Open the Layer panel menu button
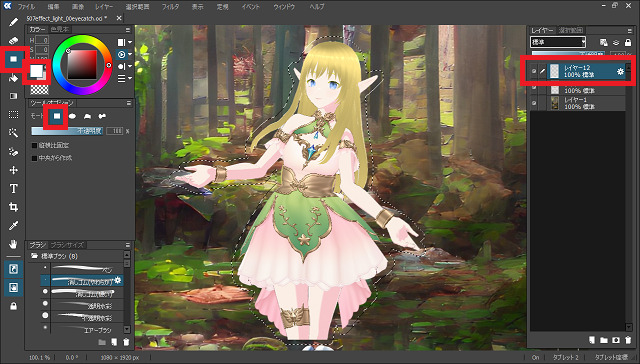The image size is (640, 364). point(629,31)
